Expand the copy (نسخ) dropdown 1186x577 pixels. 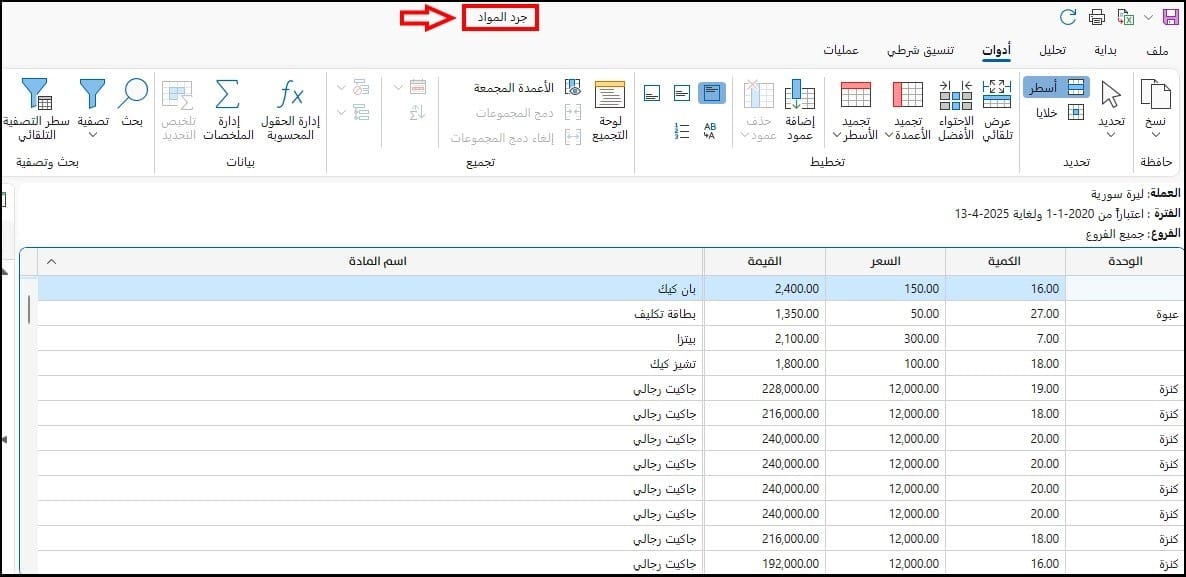[1155, 135]
